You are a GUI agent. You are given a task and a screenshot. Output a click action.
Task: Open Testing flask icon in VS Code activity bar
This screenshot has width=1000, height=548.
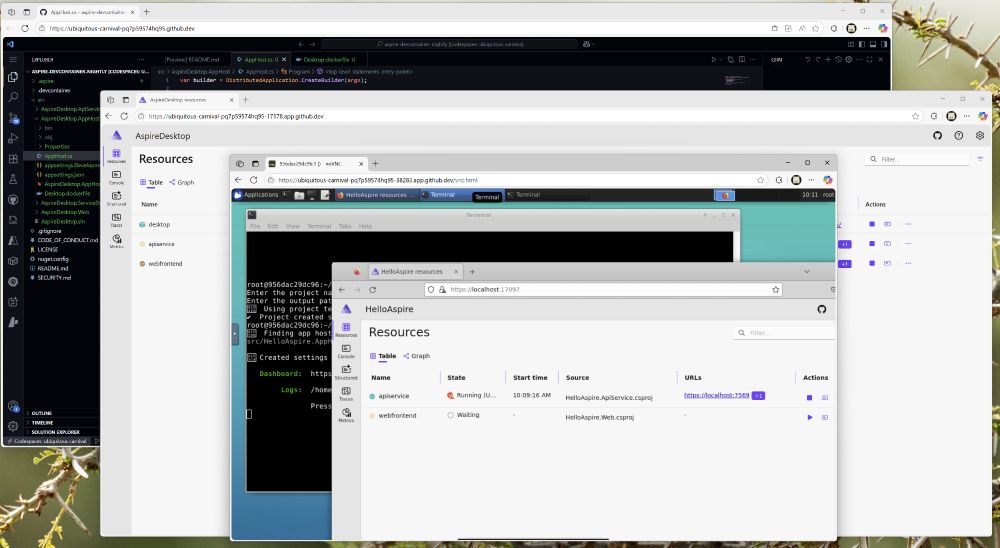point(13,179)
